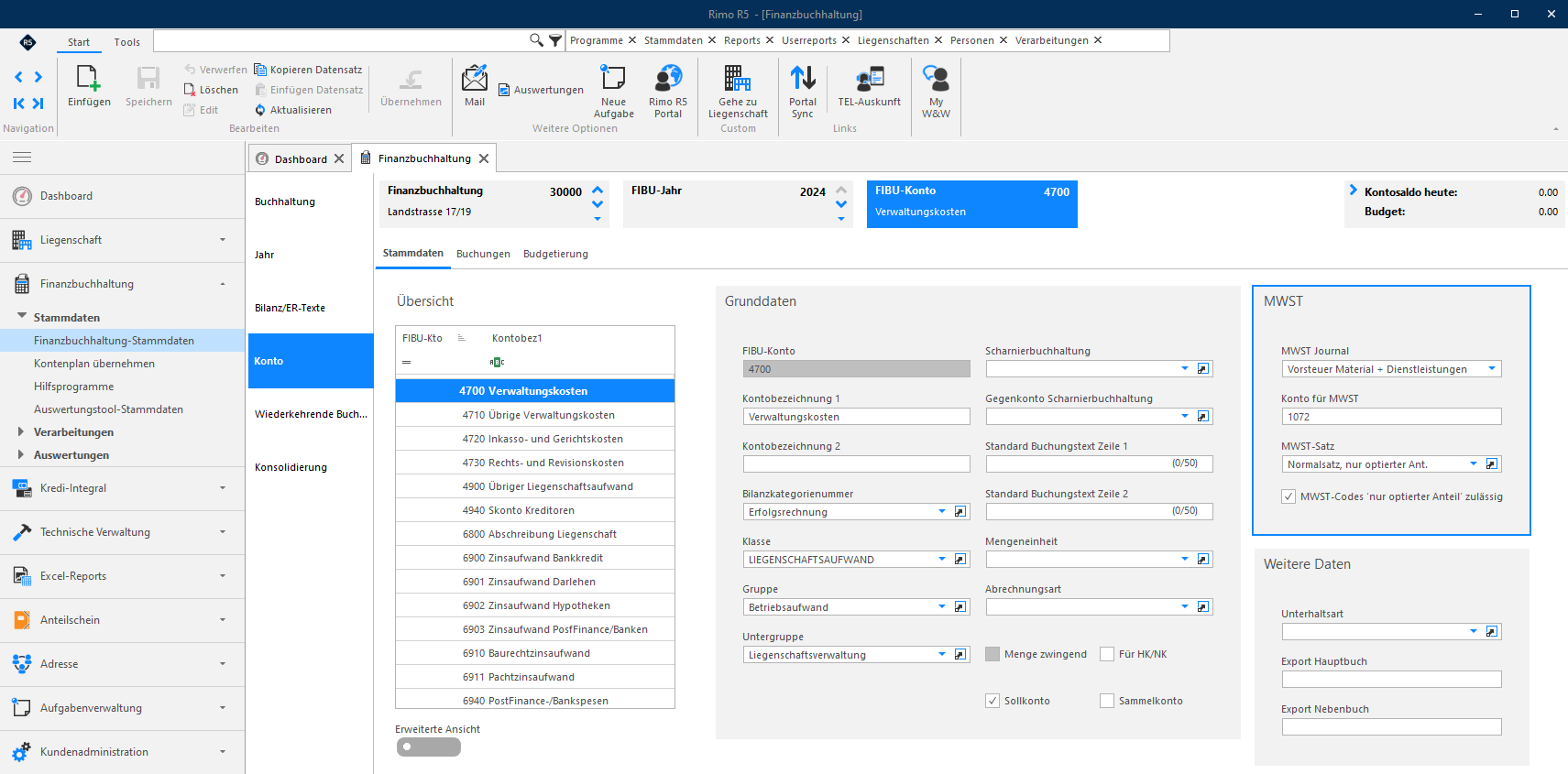1568x774 pixels.
Task: Toggle MWST-Codes 'nur optierter Anteil' zulässig
Action: (1288, 496)
